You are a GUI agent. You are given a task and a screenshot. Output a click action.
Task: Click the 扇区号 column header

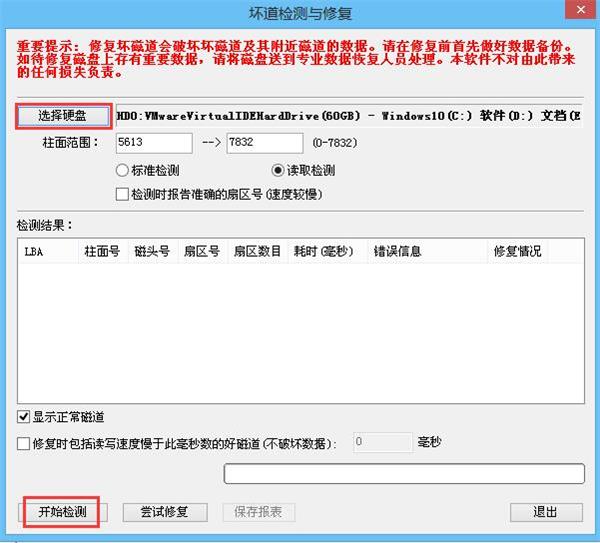[203, 251]
